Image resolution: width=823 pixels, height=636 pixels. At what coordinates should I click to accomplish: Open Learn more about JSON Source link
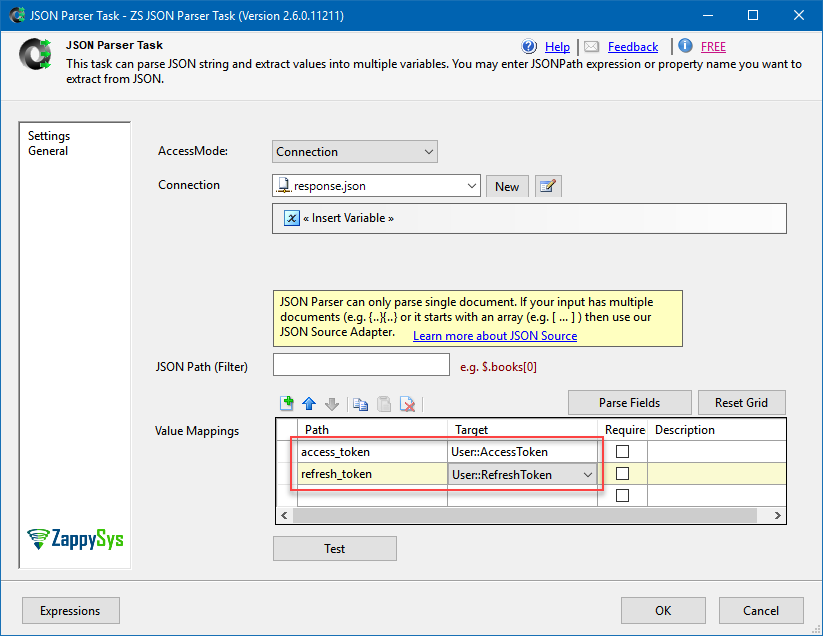495,336
